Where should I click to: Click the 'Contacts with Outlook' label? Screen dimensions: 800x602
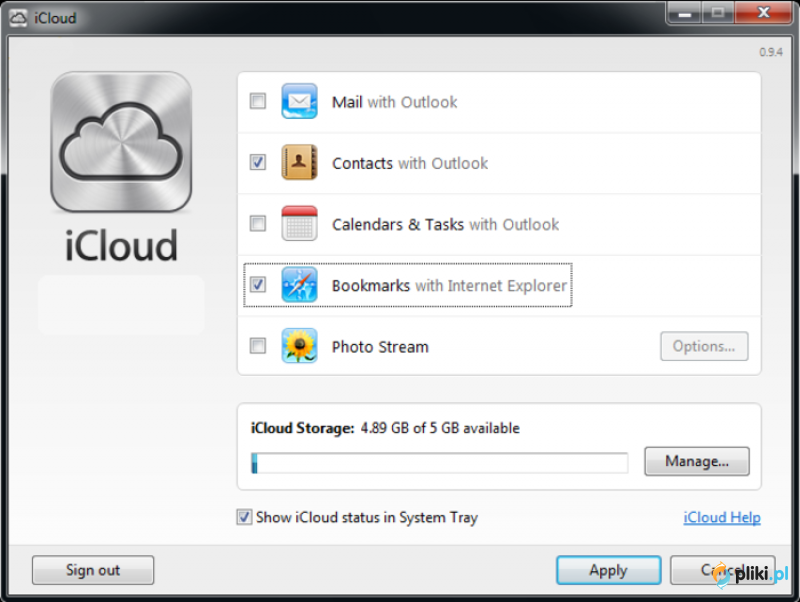coord(410,163)
